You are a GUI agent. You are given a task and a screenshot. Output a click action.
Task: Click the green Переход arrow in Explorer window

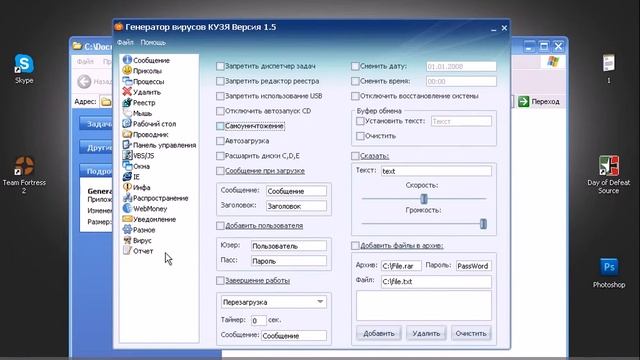point(524,102)
